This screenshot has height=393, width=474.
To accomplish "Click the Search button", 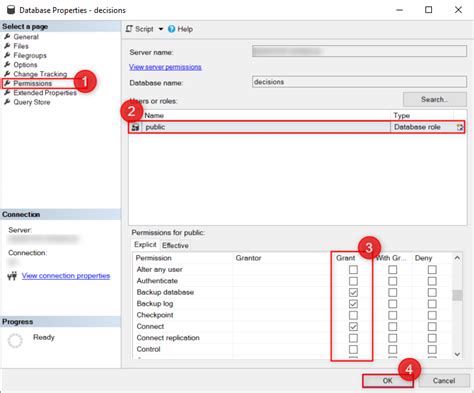I will pos(435,99).
